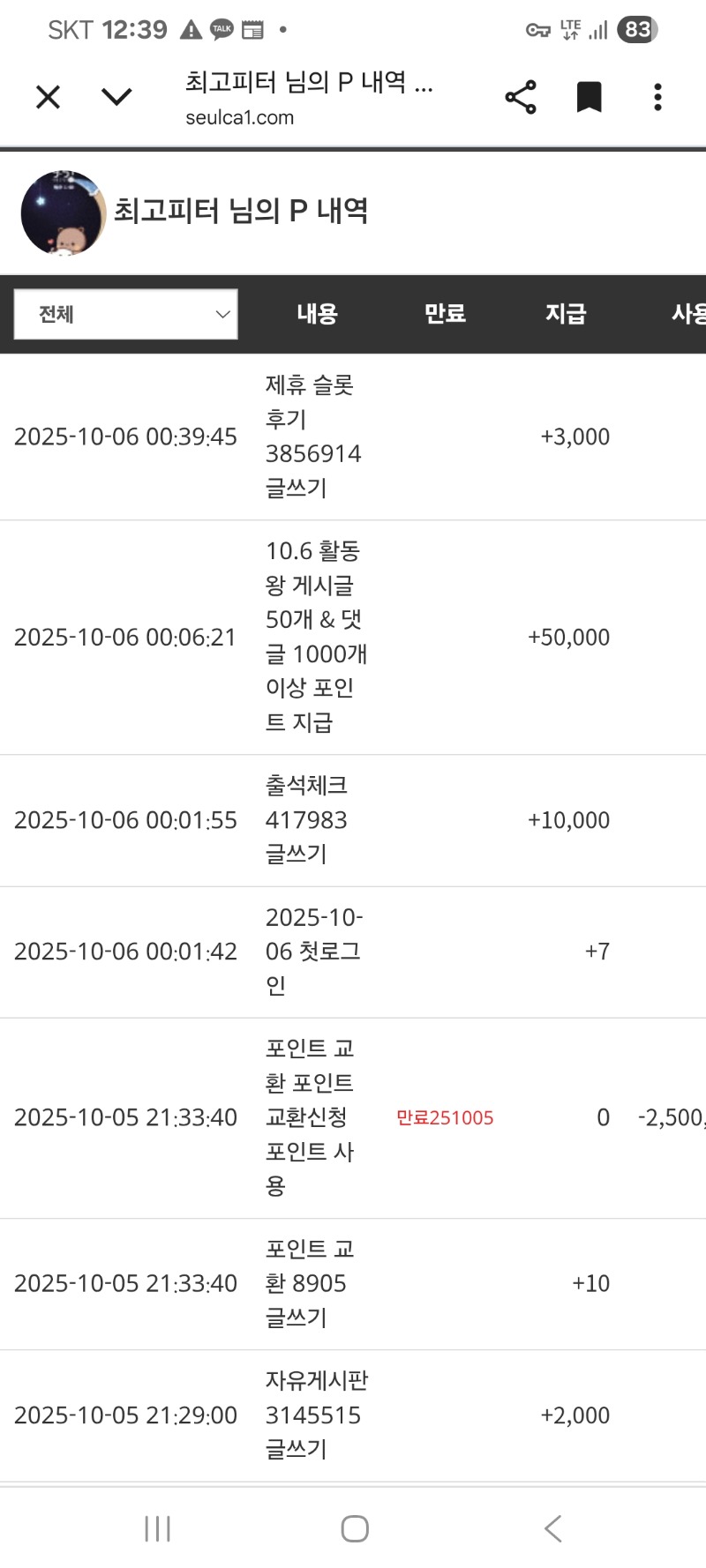This screenshot has height=1568, width=706.
Task: Select the 내용 column header
Action: pos(317,314)
